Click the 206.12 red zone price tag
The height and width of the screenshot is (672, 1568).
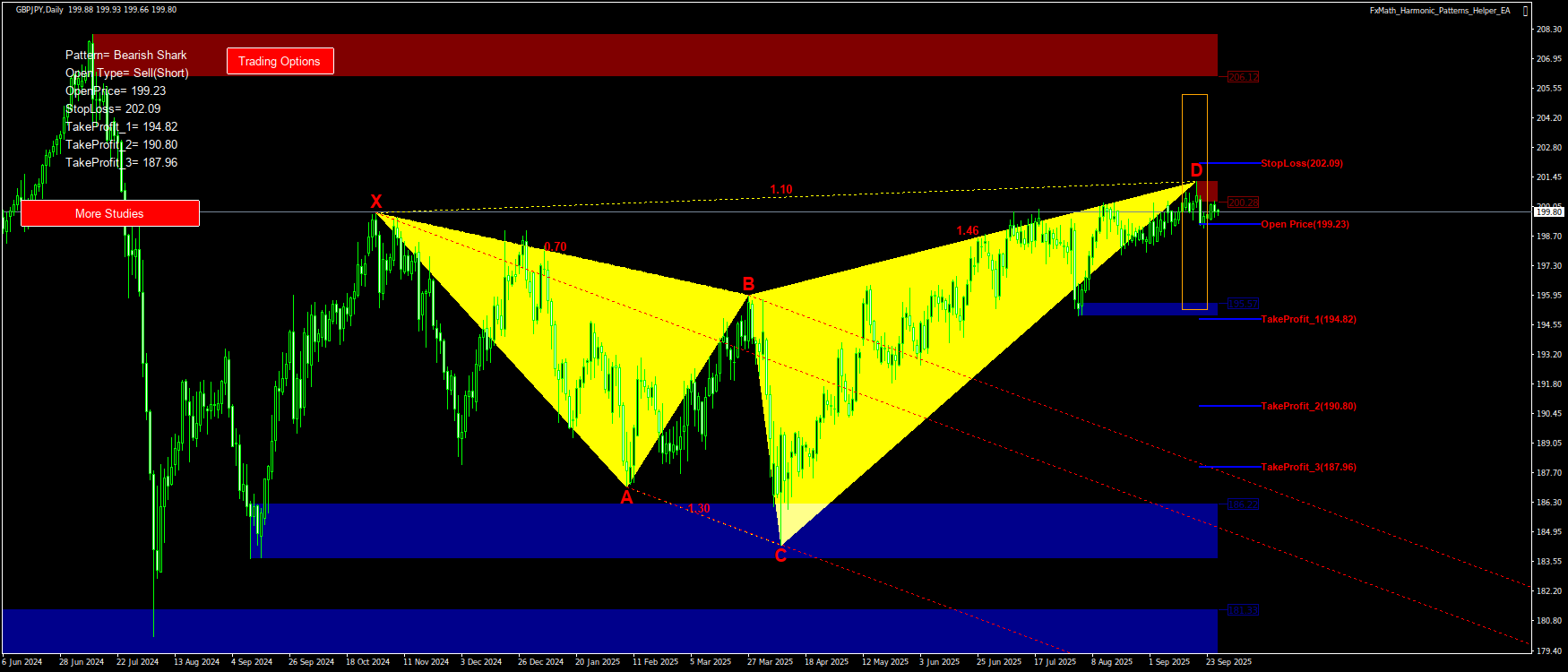tap(1243, 77)
